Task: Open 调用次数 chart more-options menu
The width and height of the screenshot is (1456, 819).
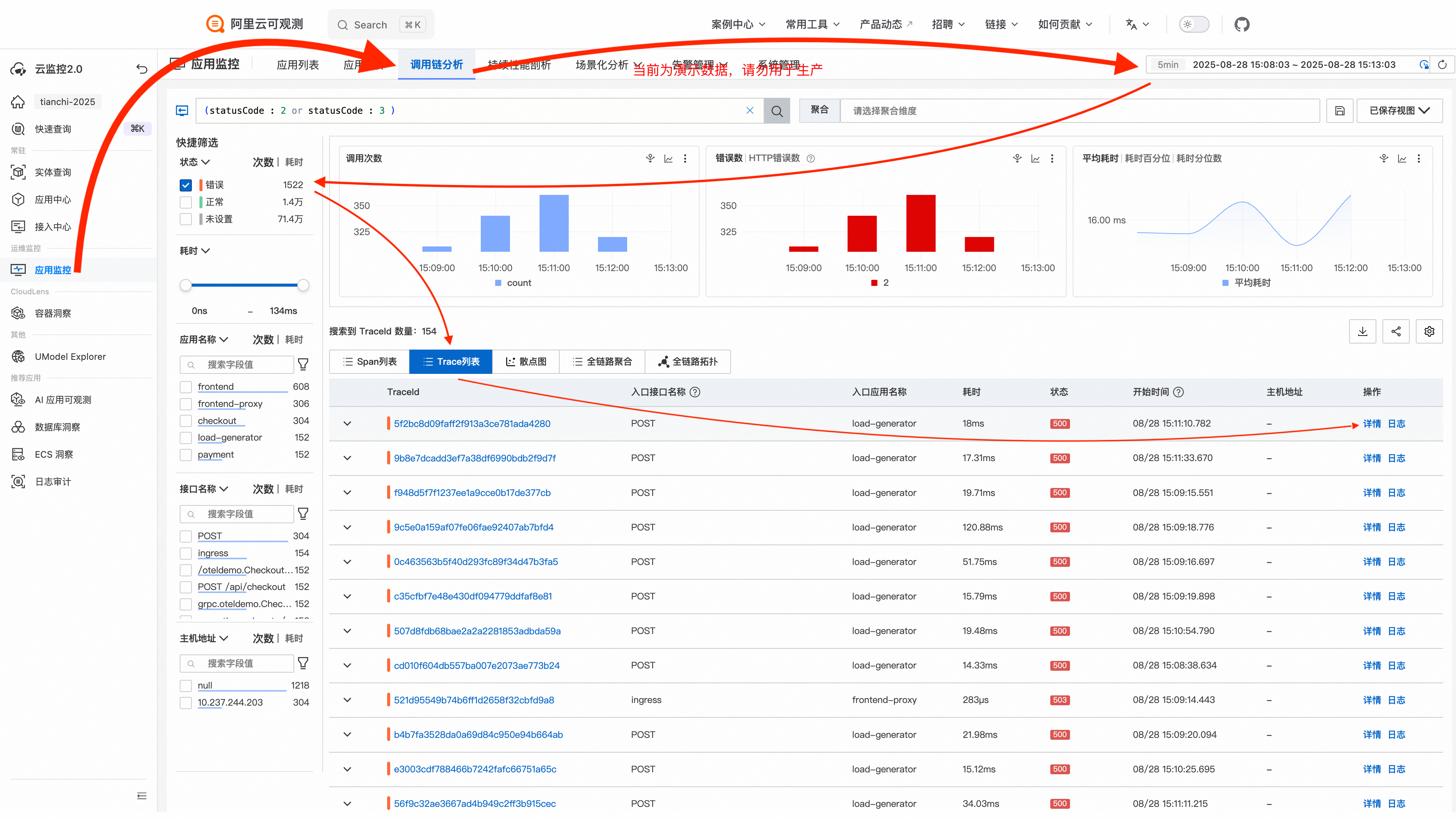Action: tap(685, 159)
